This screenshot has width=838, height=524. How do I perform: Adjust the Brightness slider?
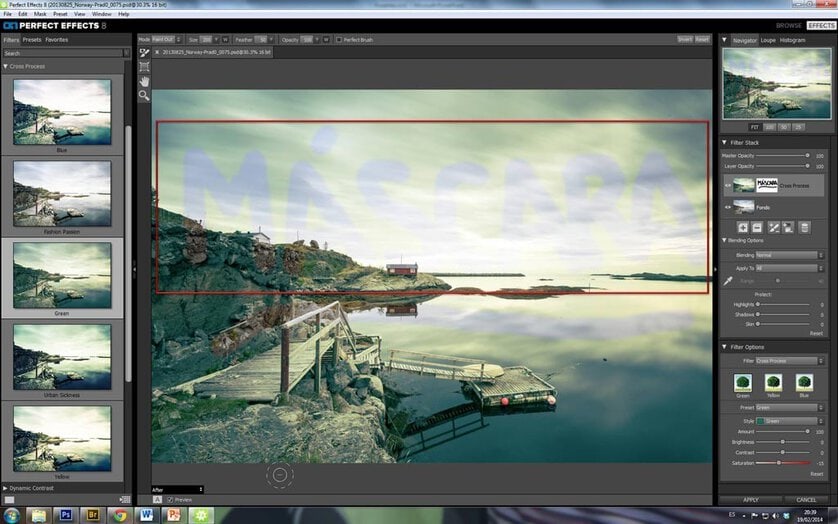click(x=783, y=442)
